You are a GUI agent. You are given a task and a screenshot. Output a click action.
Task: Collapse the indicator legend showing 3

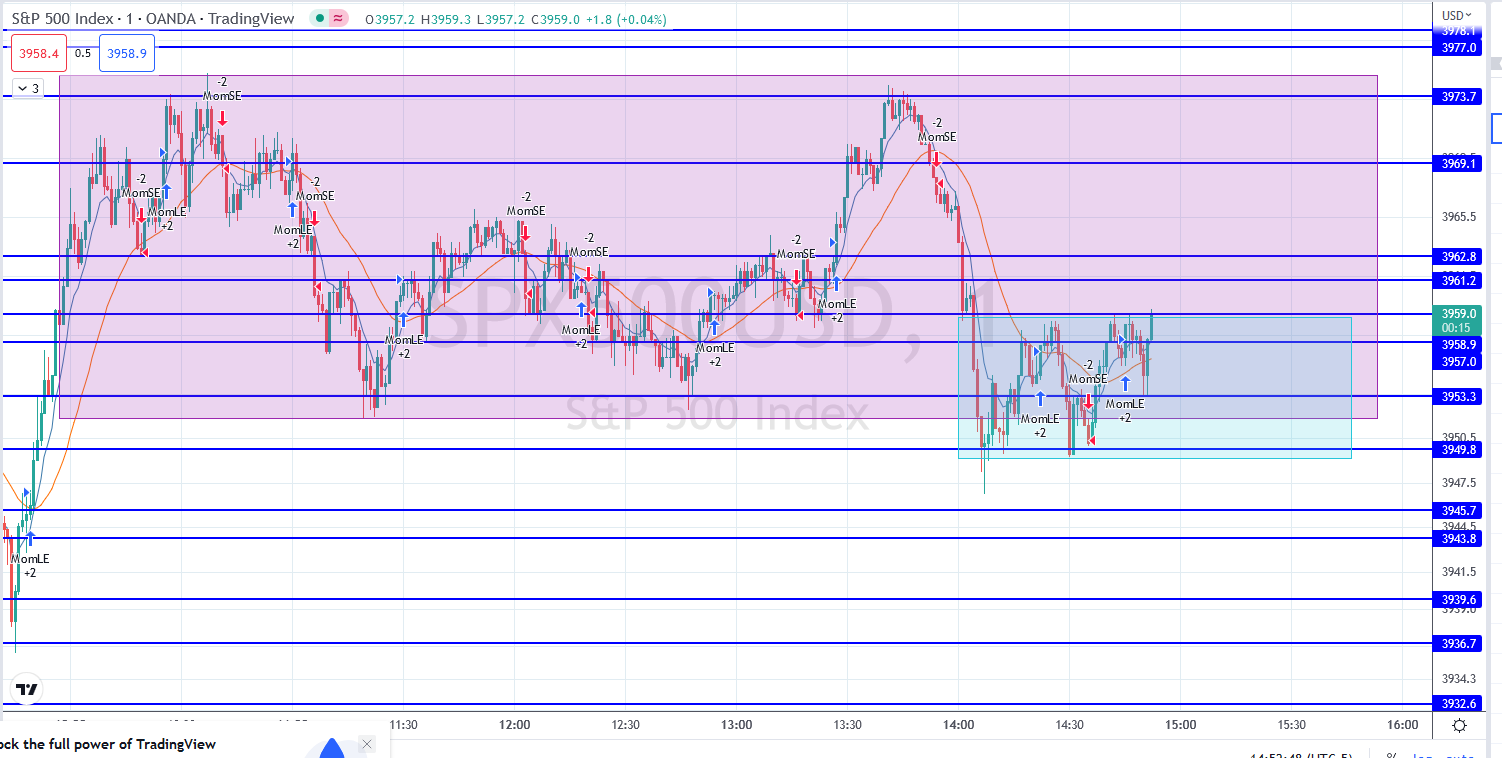[x=28, y=88]
